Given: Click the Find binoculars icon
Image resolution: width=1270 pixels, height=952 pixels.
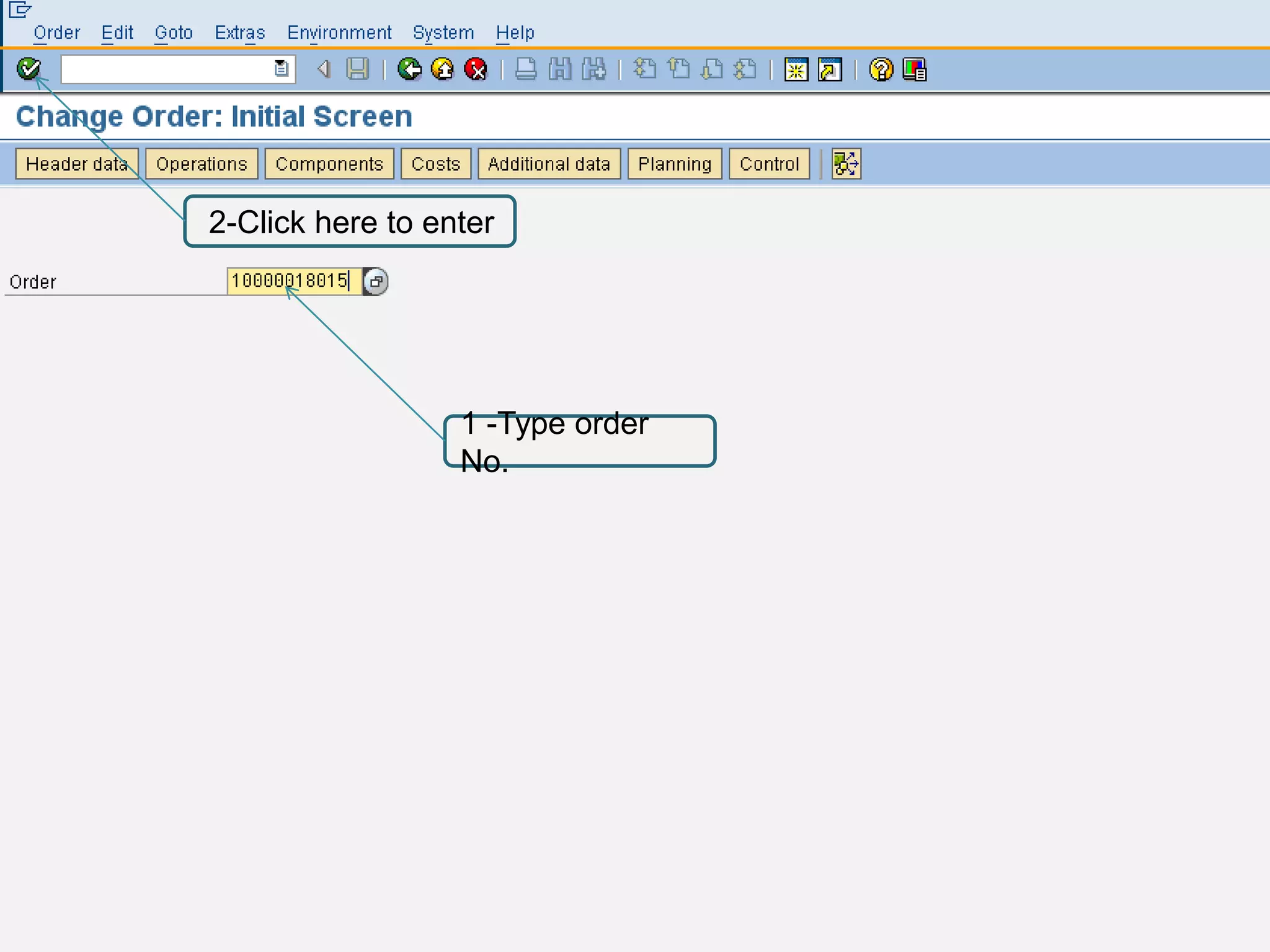Looking at the screenshot, I should click(560, 69).
